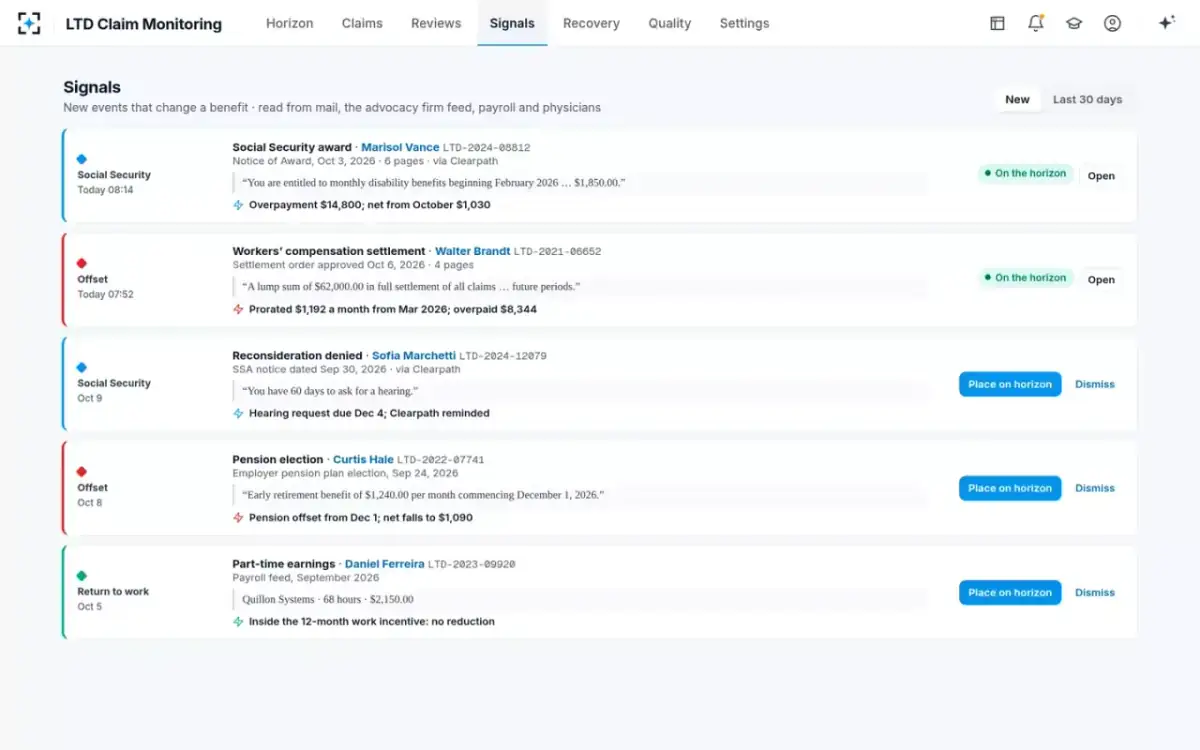Screen dimensions: 1200x750
Task: Open the Walter Brandt claim link
Action: (x=473, y=251)
